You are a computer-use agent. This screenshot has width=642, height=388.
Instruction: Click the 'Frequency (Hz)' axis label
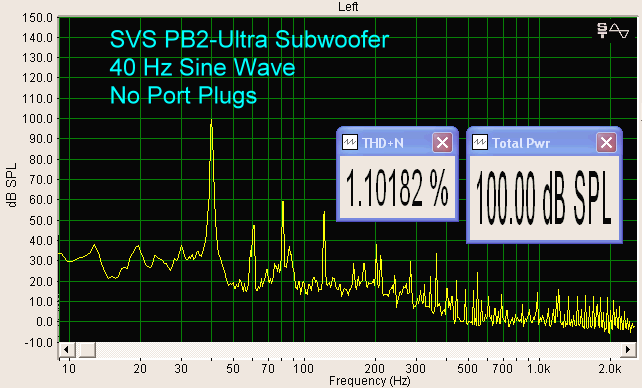(369, 381)
